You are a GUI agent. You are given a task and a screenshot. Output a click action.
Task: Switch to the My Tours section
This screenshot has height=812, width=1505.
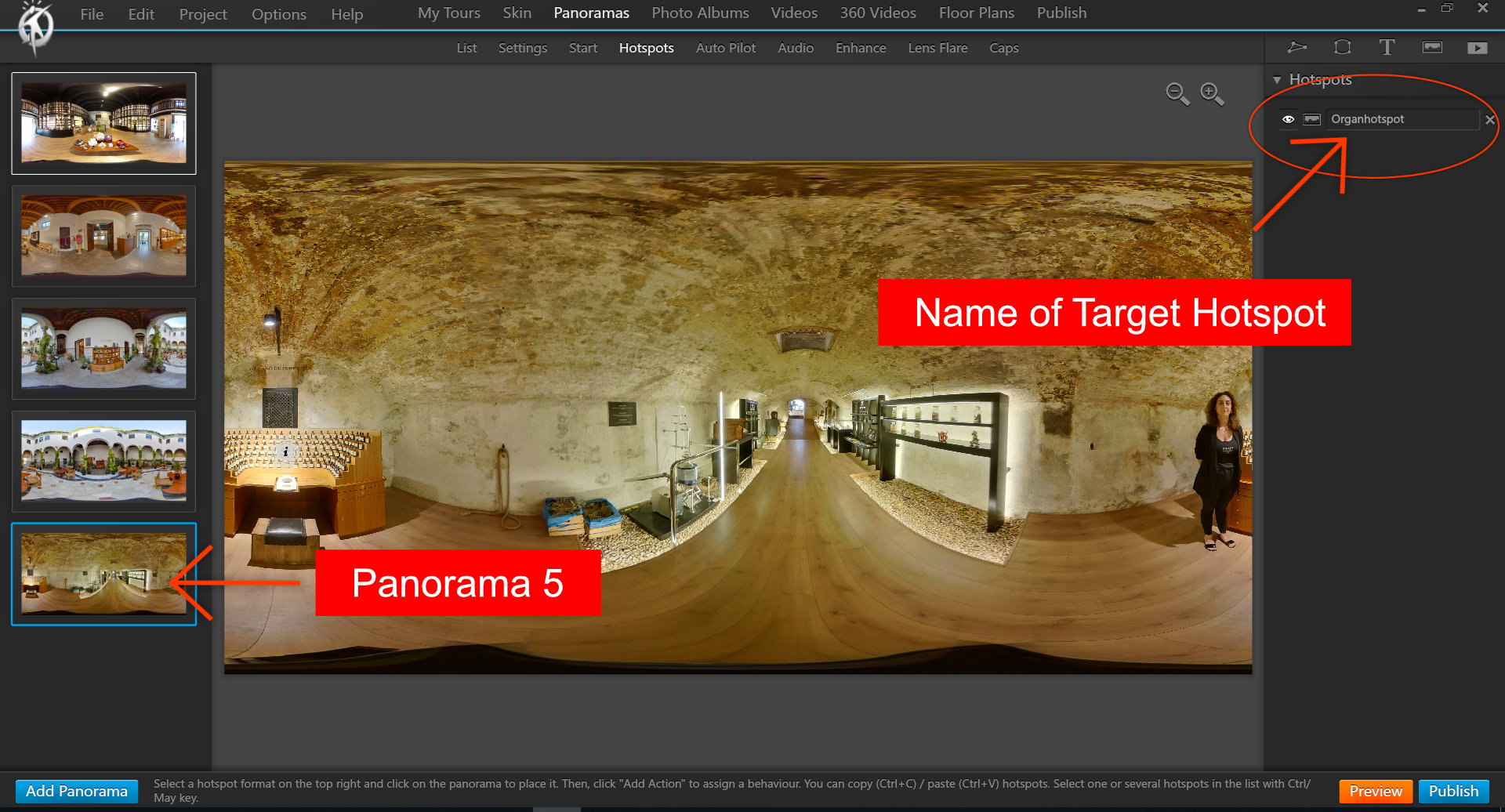(449, 13)
